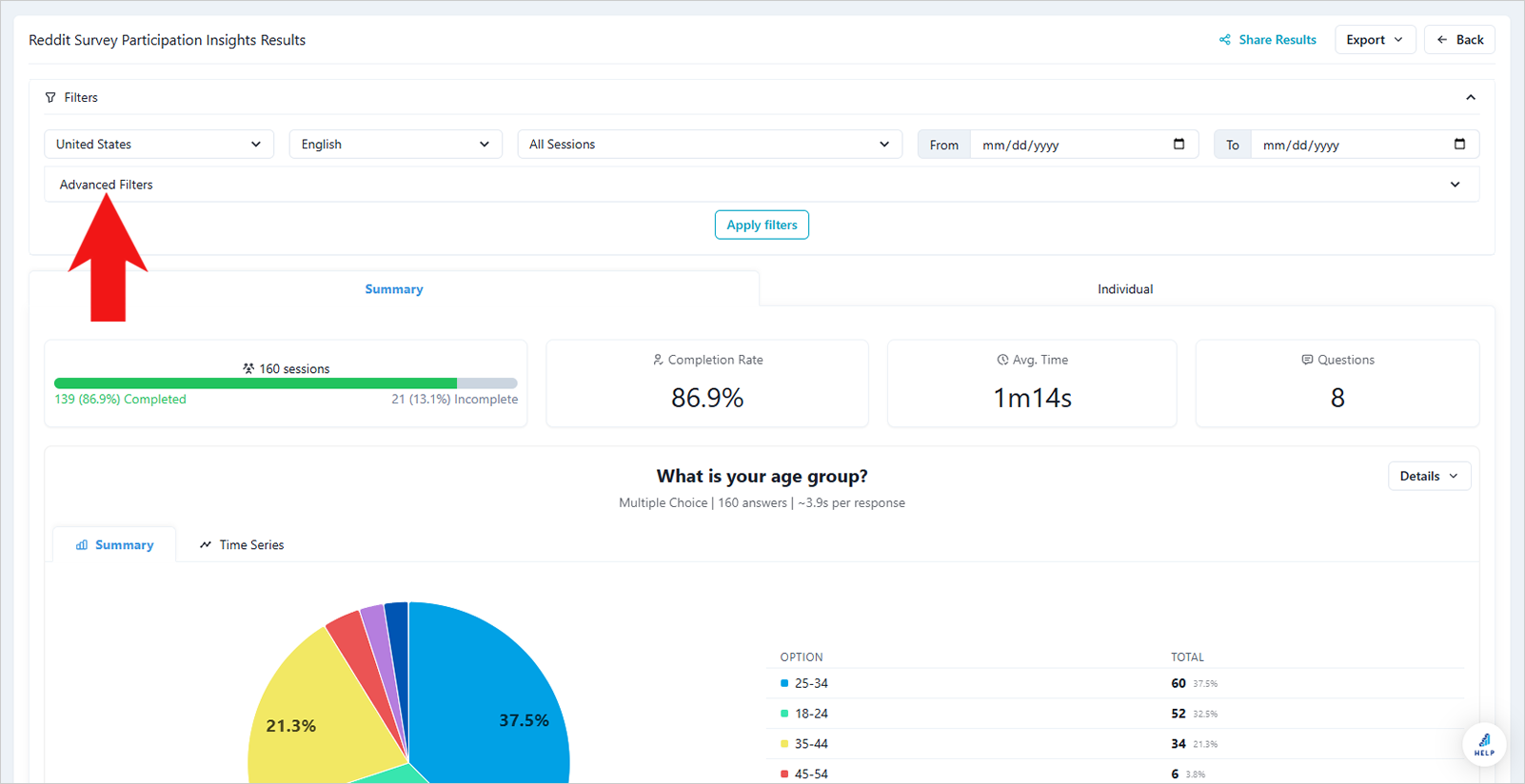Click the total 52 for 18-24
The height and width of the screenshot is (784, 1525).
pos(1178,714)
